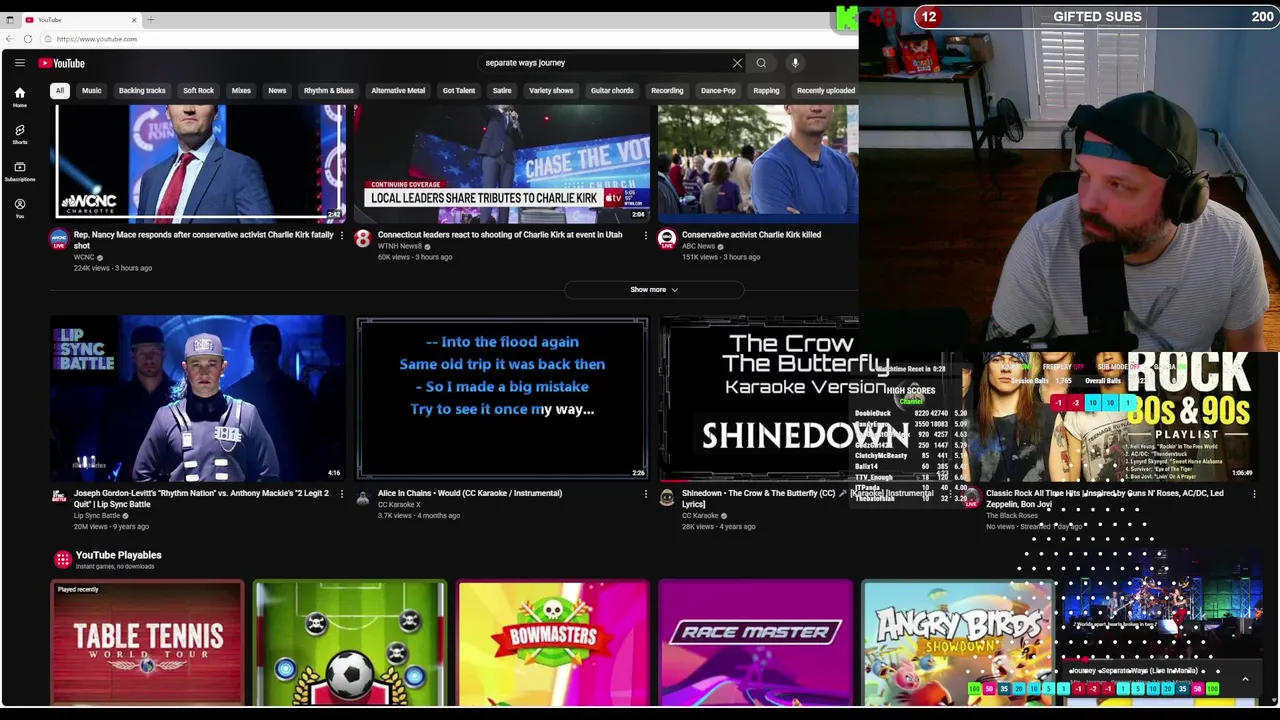This screenshot has width=1280, height=720.
Task: Open the Lip Sync Battle channel avatar
Action: [59, 497]
